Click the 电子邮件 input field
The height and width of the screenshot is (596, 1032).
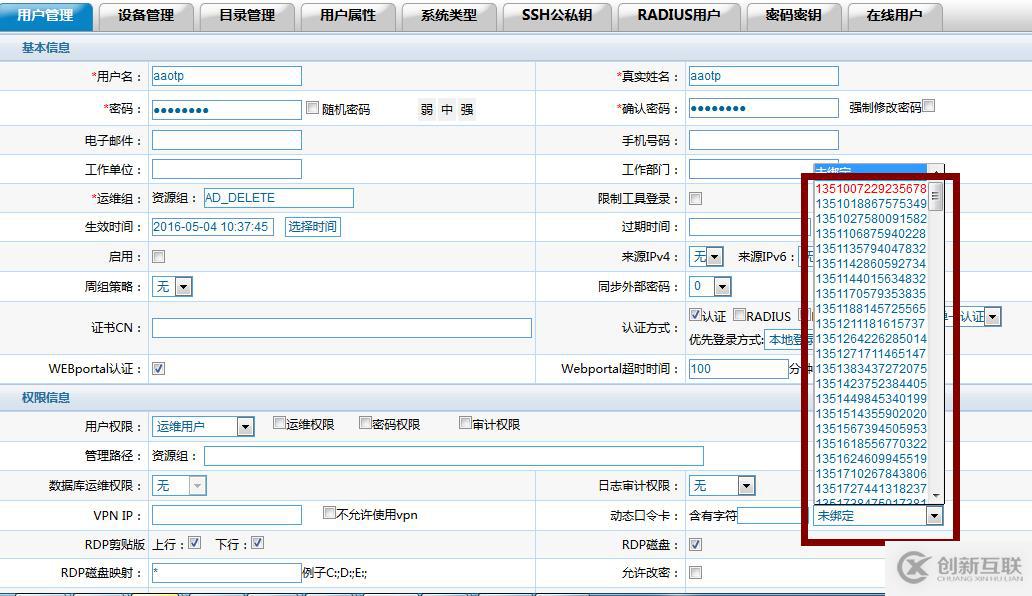click(226, 139)
